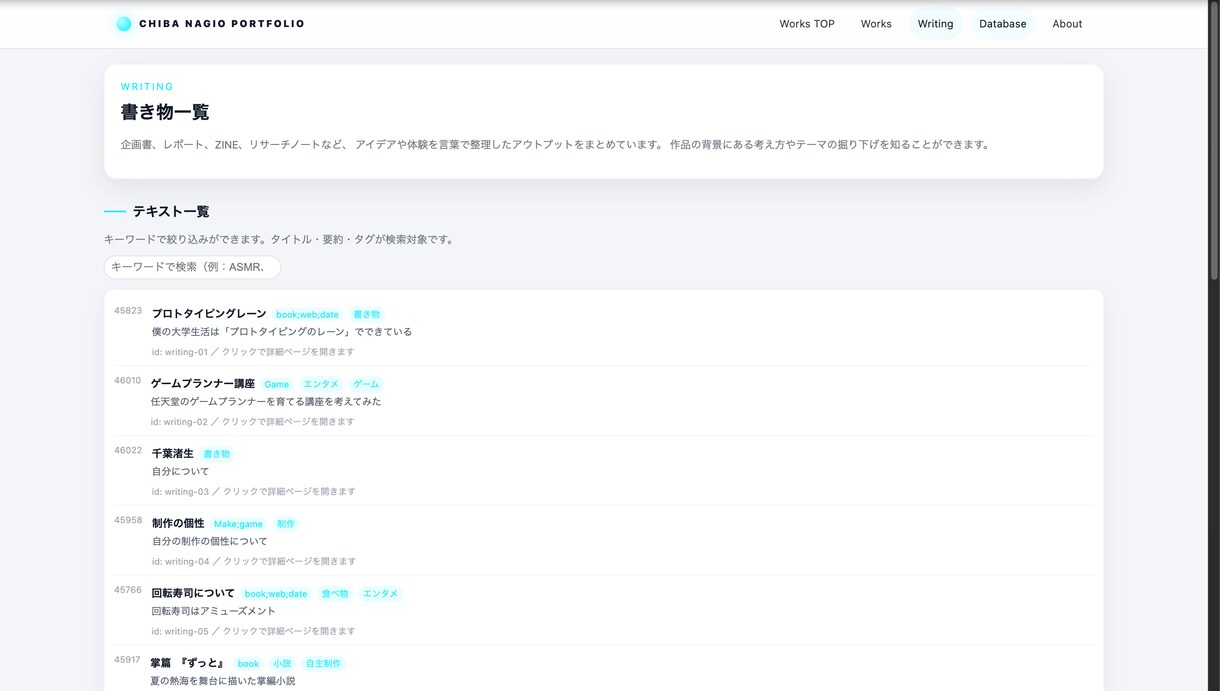Click the エンタメ tag on 回転寿司について
The image size is (1220, 691).
click(x=380, y=594)
